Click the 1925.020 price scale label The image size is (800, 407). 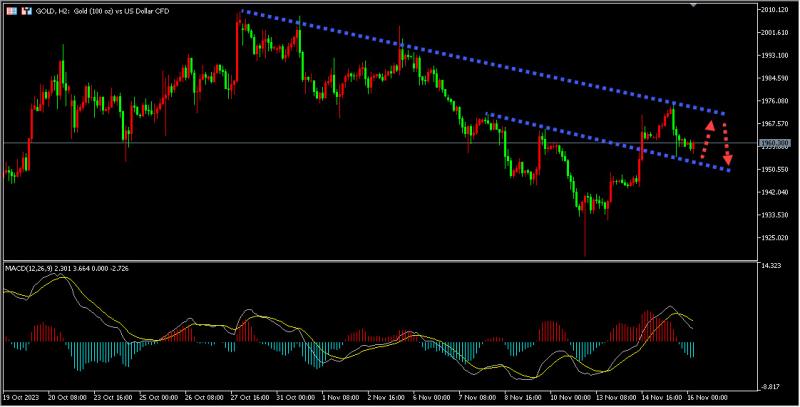point(775,238)
